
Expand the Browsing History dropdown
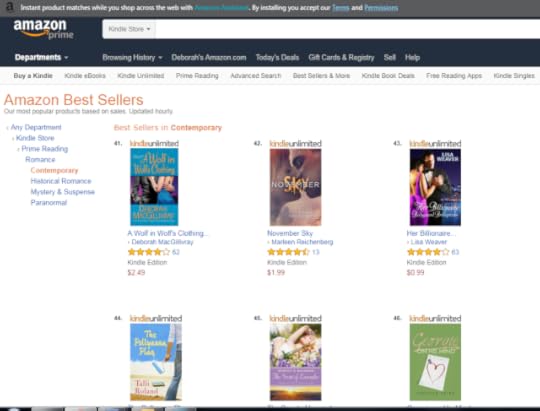pyautogui.click(x=132, y=58)
